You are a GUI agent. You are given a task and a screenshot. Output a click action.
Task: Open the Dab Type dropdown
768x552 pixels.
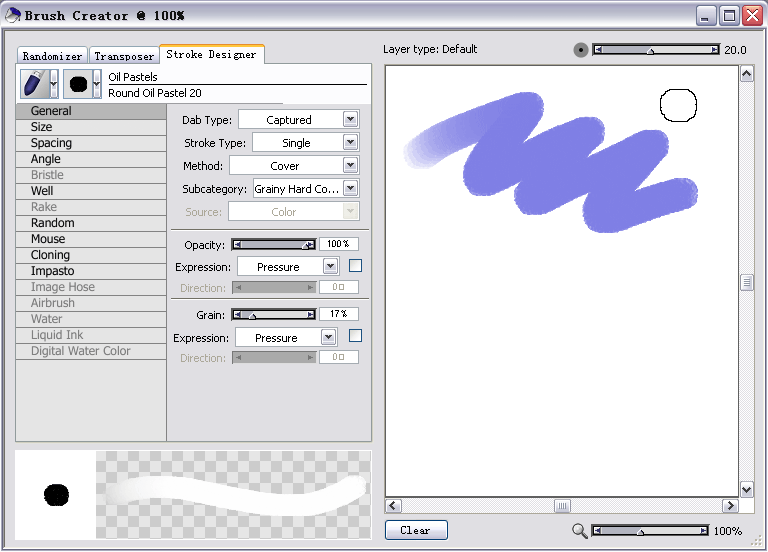click(349, 119)
